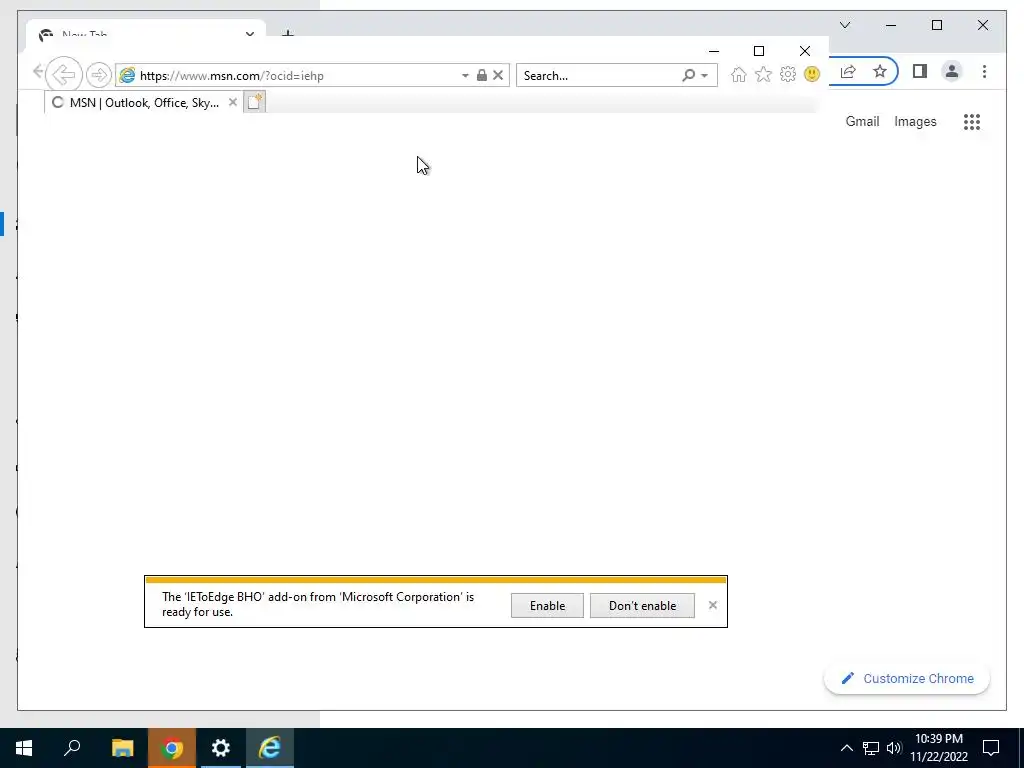This screenshot has width=1024, height=768.
Task: Open Settings gear on the taskbar
Action: tap(221, 748)
